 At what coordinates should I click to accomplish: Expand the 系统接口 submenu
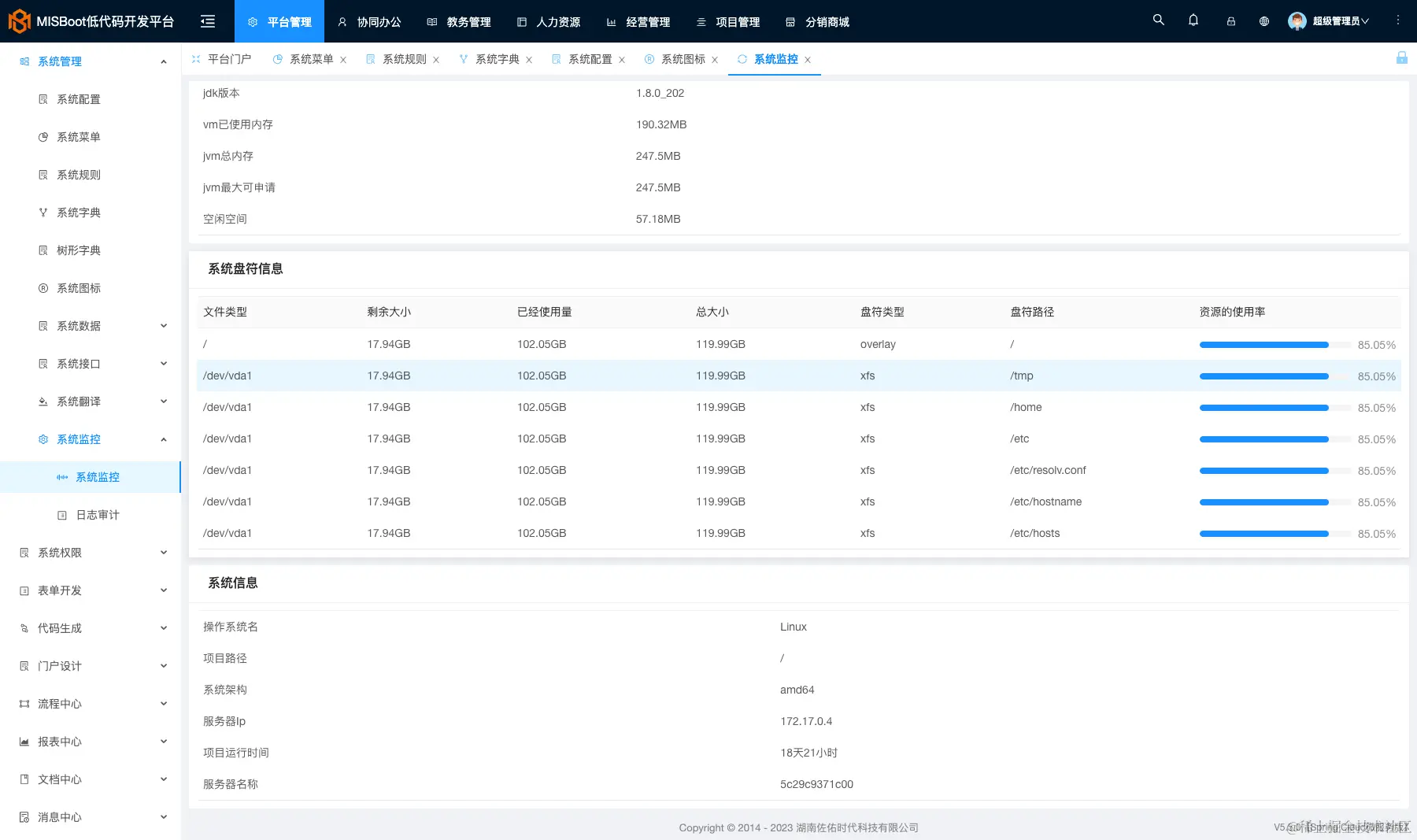(x=164, y=364)
